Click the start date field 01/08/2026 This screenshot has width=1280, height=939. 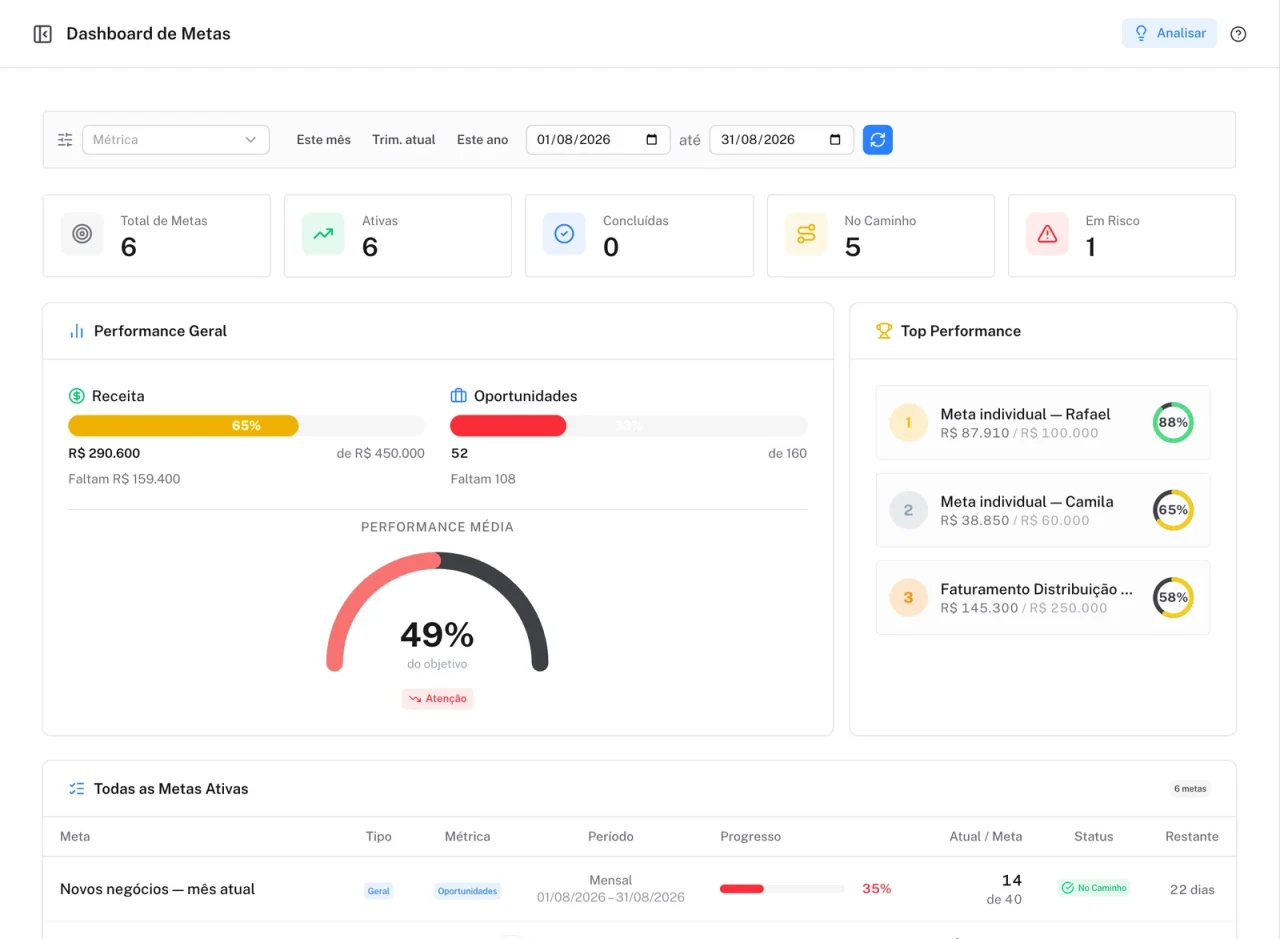(598, 140)
